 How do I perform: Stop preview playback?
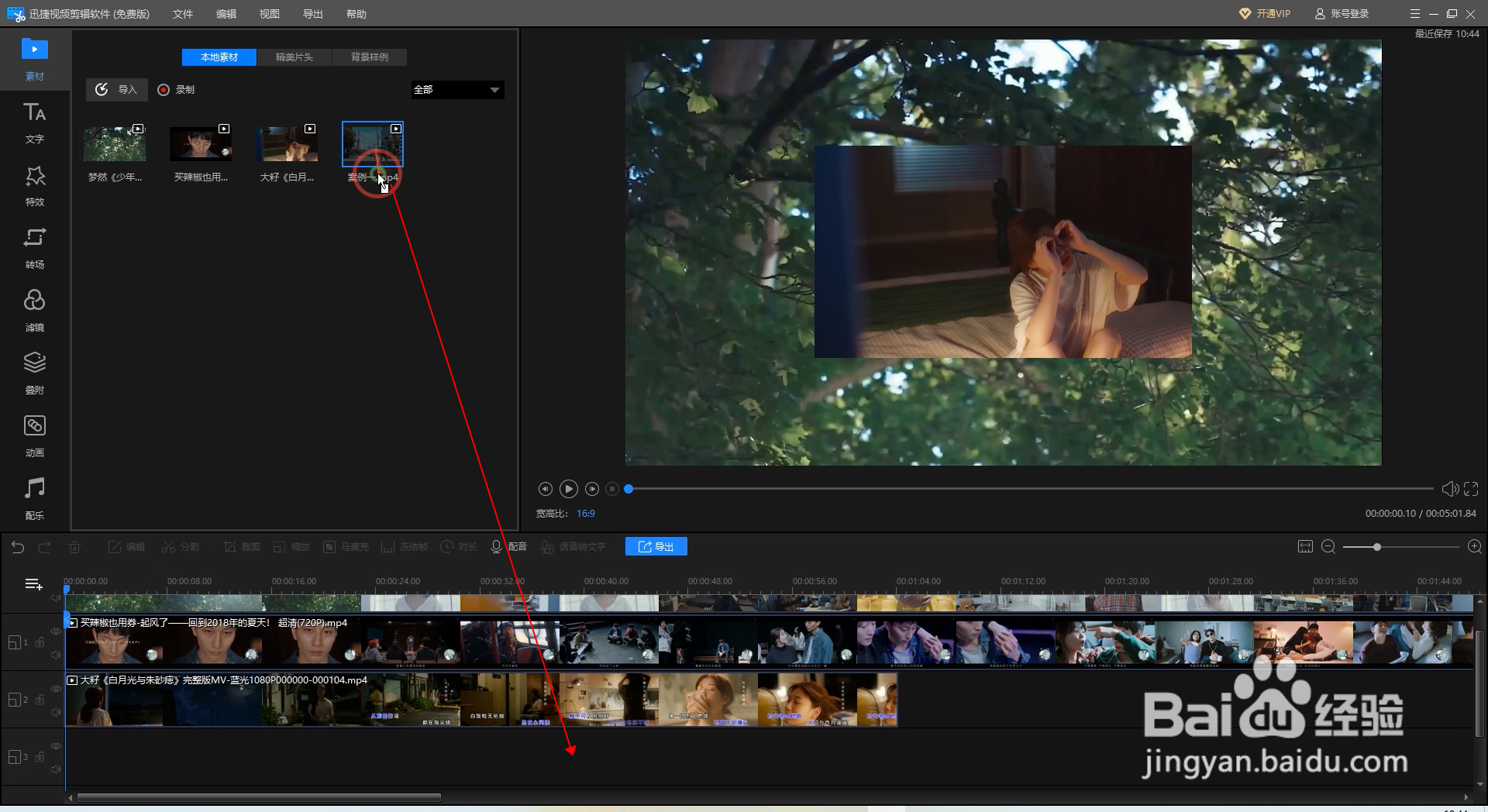click(612, 489)
